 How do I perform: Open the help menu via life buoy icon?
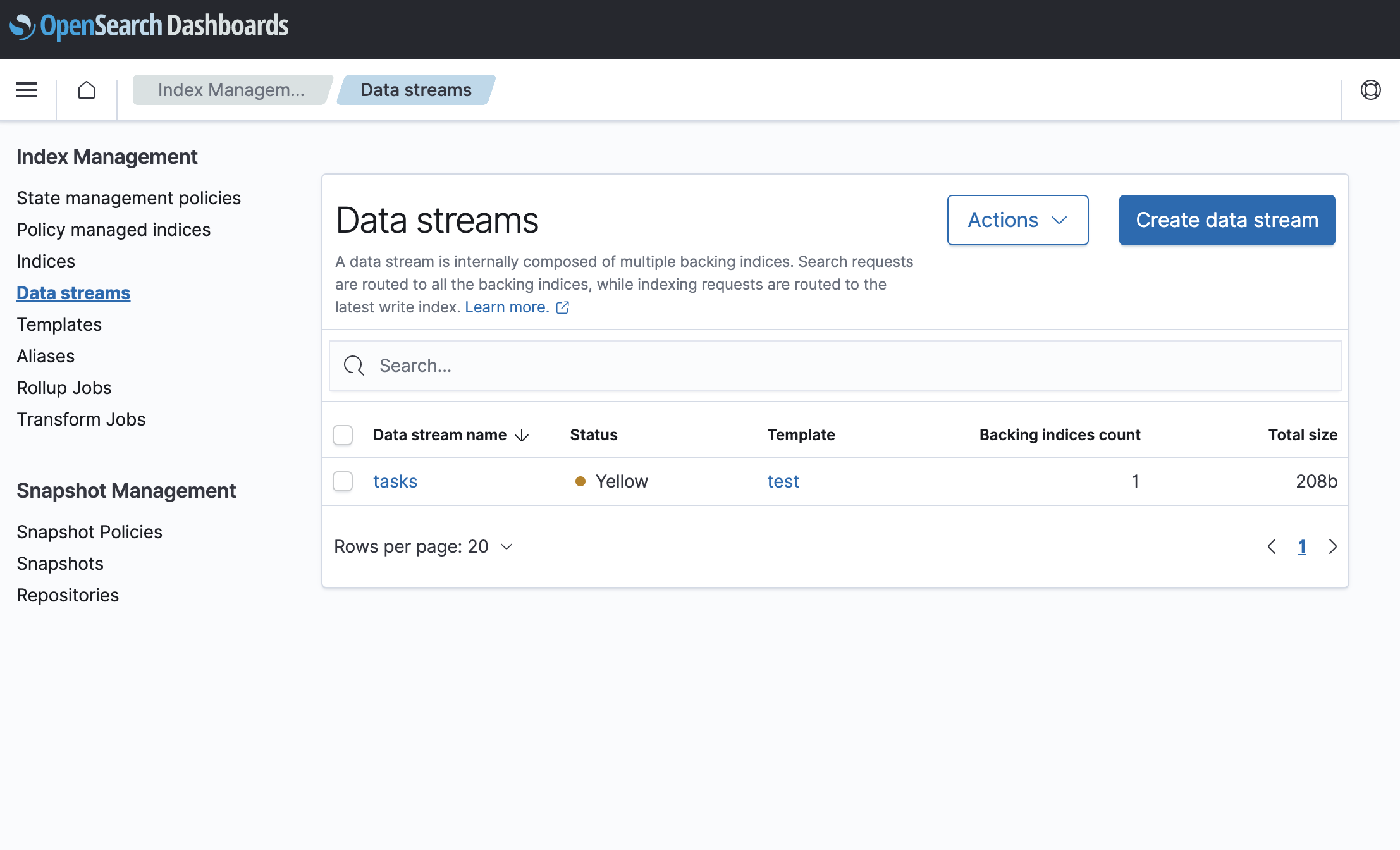(1372, 90)
